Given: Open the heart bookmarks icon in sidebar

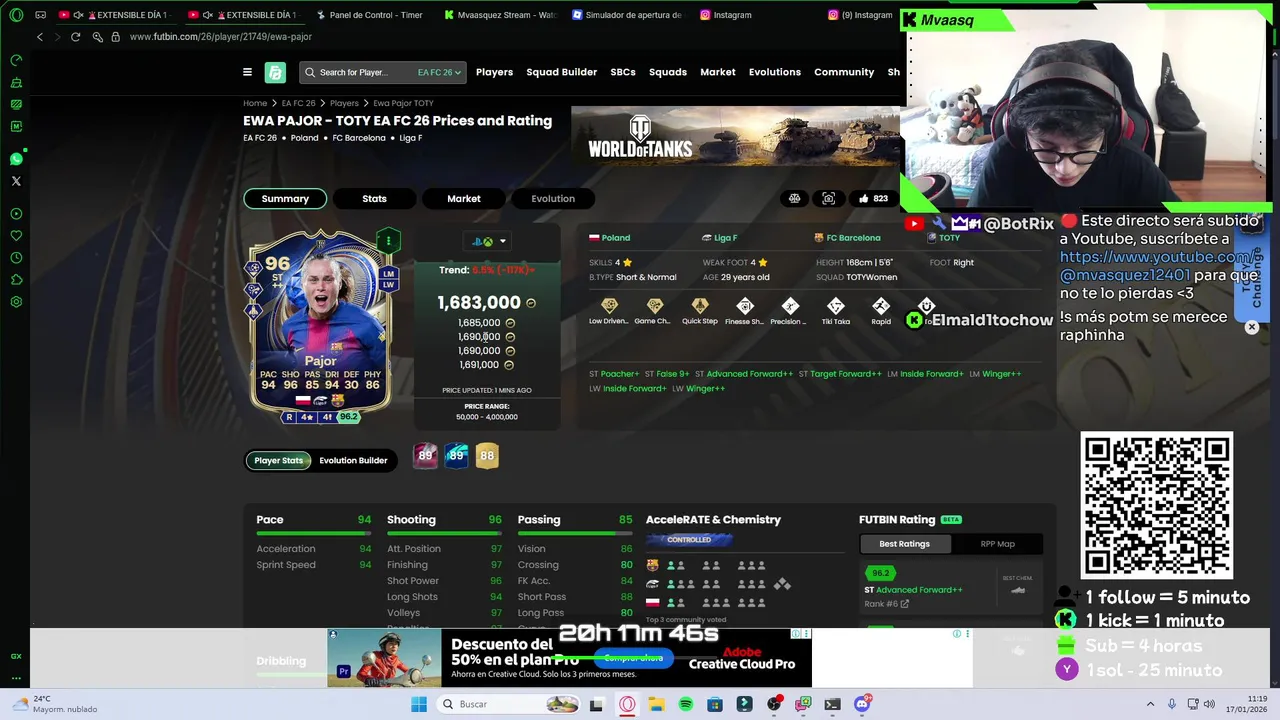Looking at the screenshot, I should (x=16, y=235).
